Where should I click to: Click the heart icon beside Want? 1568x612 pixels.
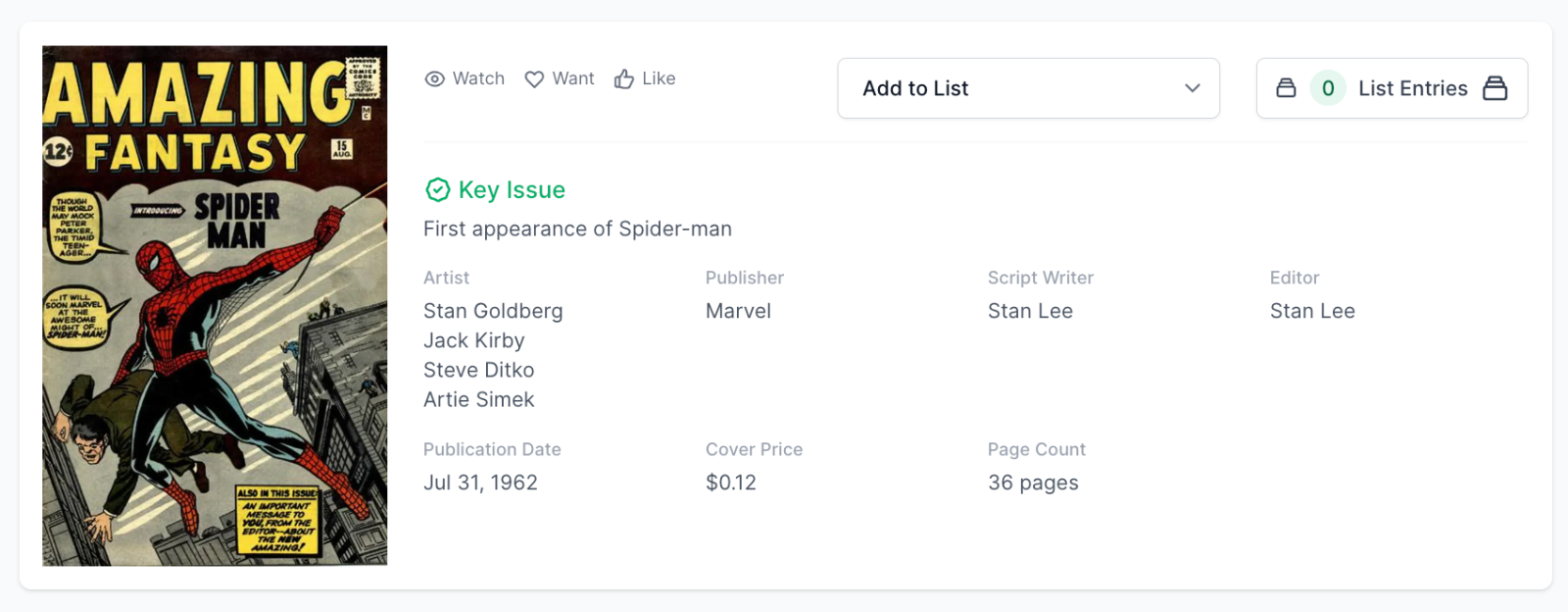[x=534, y=78]
